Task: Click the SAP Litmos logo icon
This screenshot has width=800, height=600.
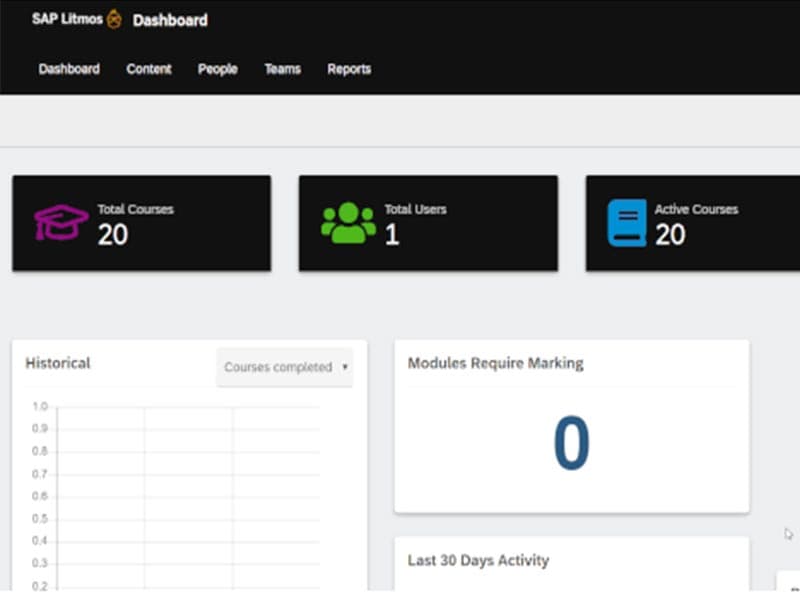Action: pyautogui.click(x=114, y=19)
